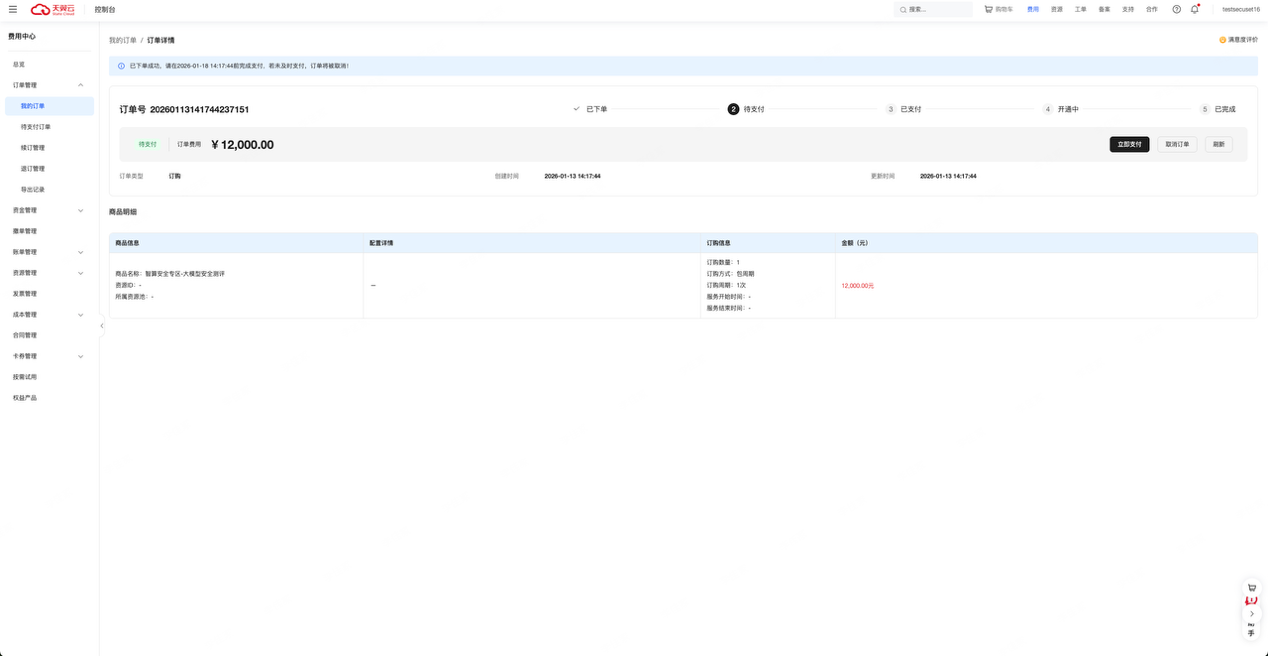
Task: Open the hamburger menu icon
Action: [13, 9]
